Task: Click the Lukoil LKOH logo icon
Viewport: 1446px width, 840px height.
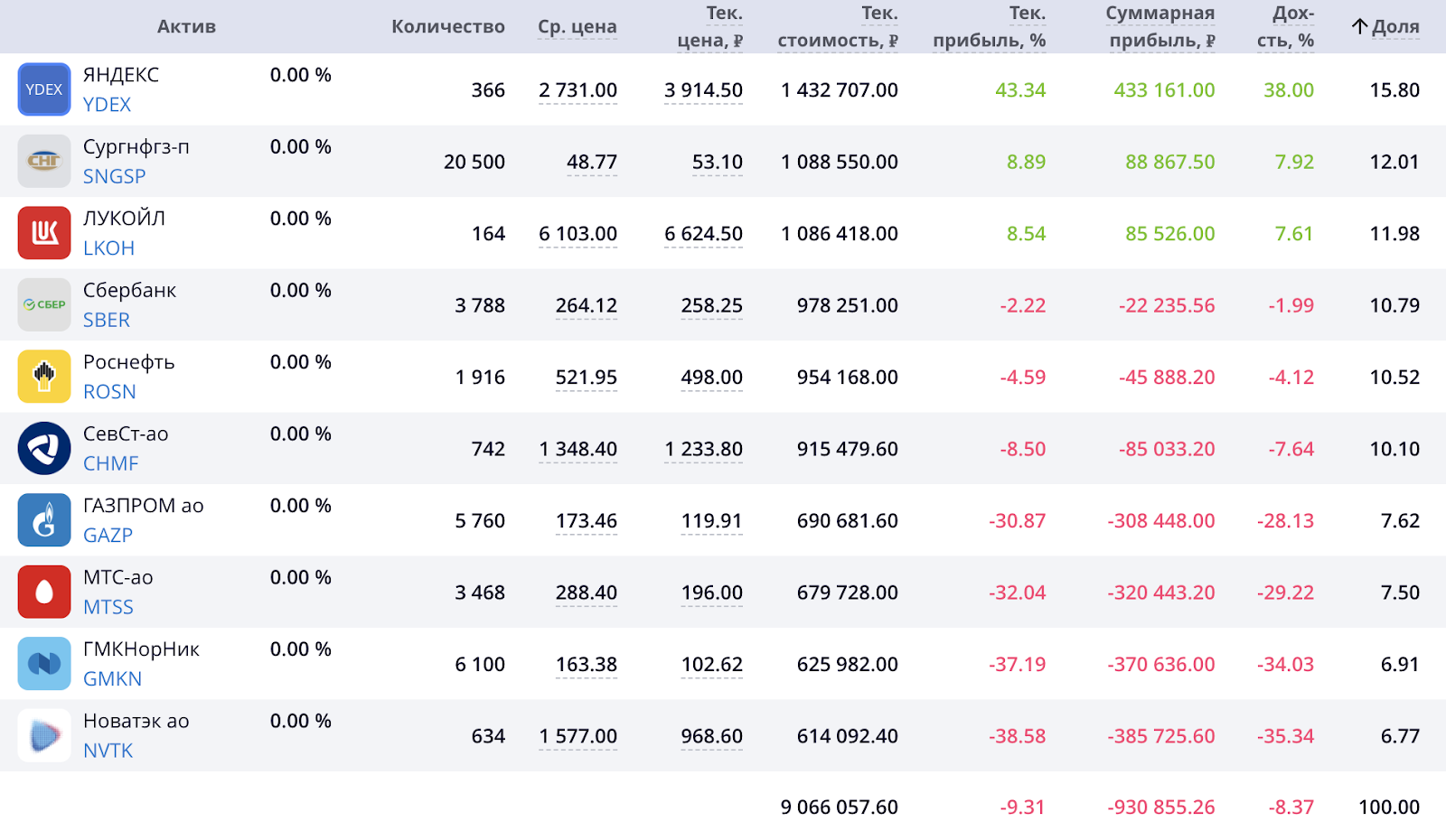Action: 44,233
